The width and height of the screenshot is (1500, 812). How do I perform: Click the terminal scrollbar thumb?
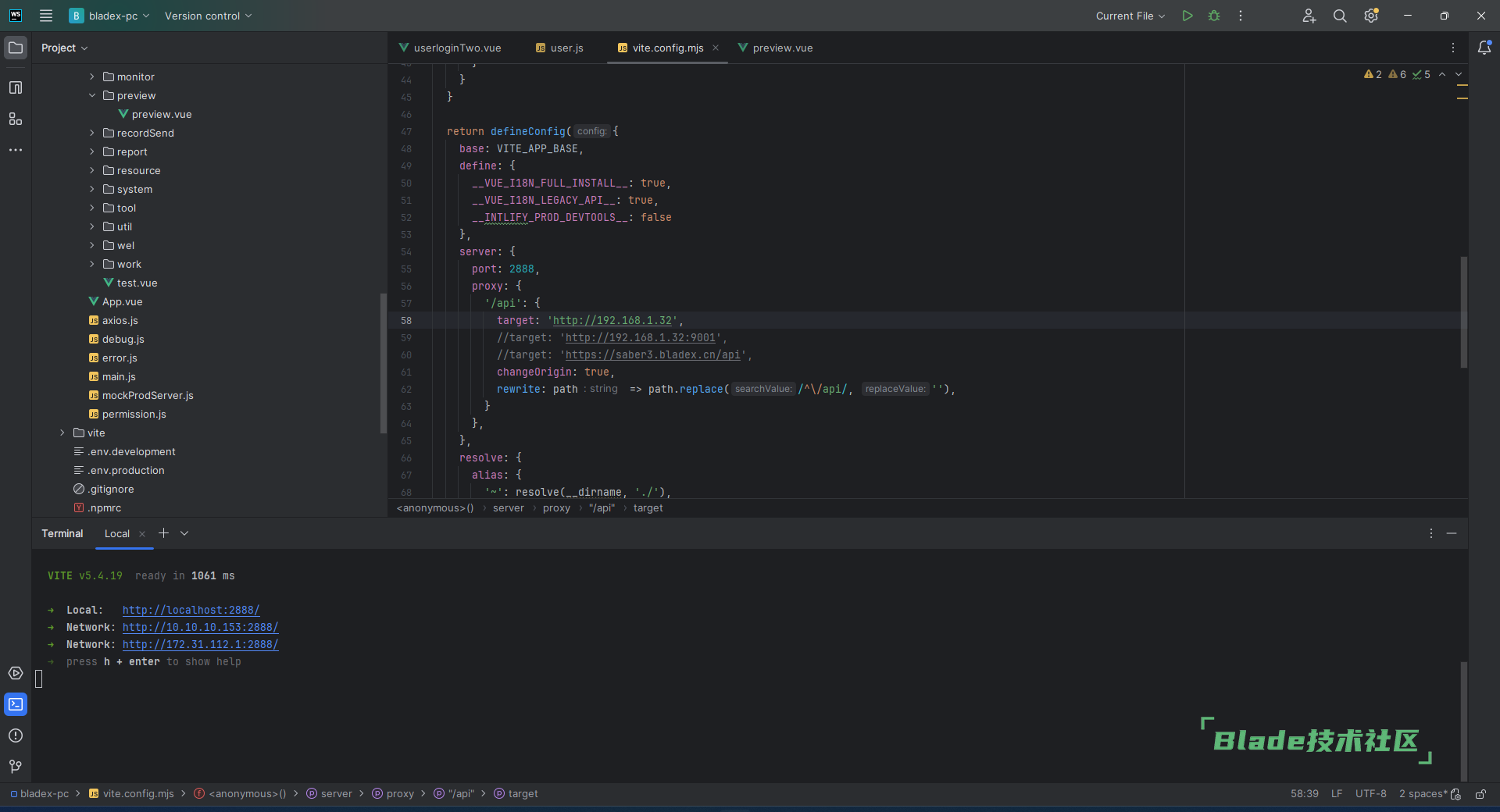[x=1463, y=720]
